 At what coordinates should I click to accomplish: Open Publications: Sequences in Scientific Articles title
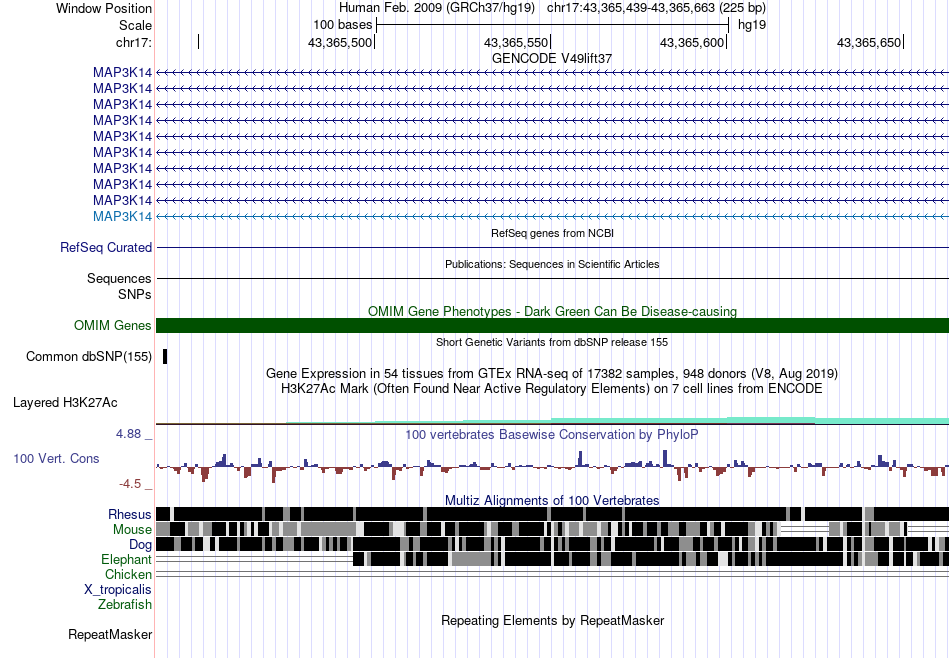pyautogui.click(x=552, y=264)
